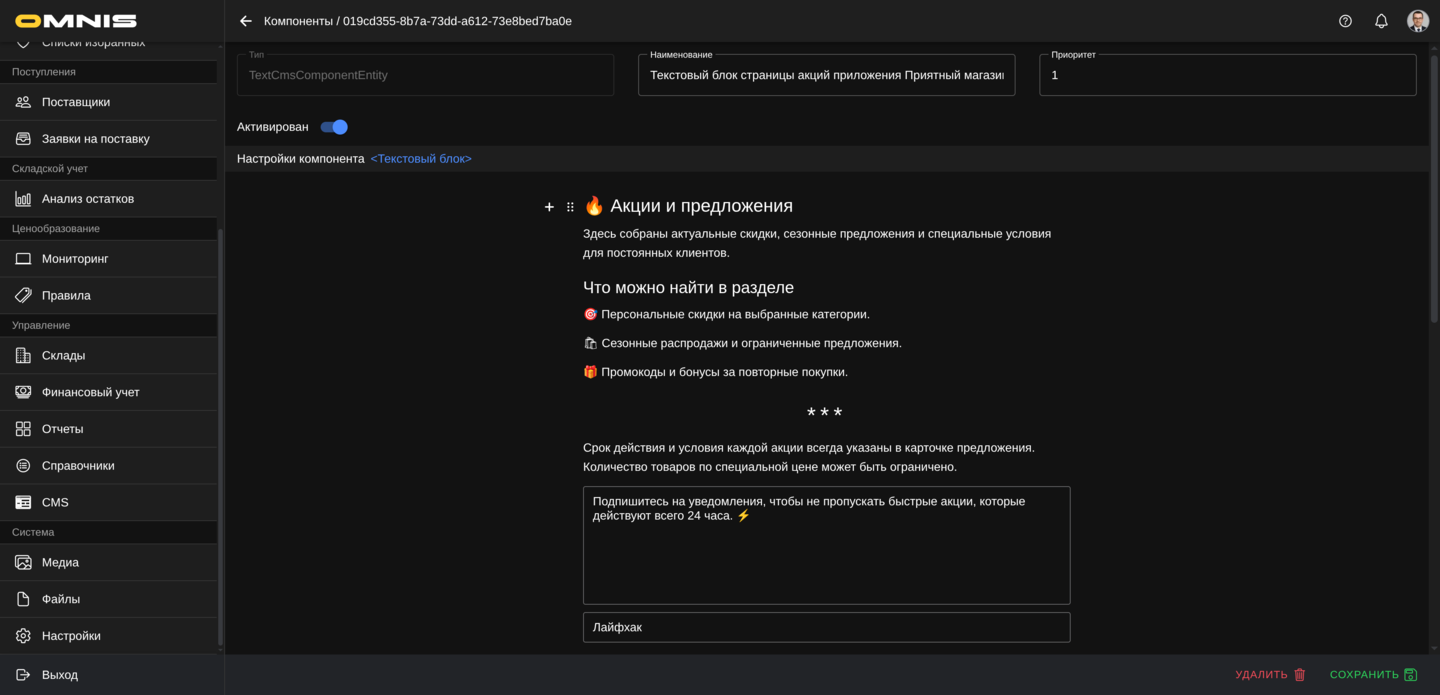Viewport: 1440px width, 695px height.
Task: Click Выход at the bottom of the sidebar
Action: click(x=61, y=674)
